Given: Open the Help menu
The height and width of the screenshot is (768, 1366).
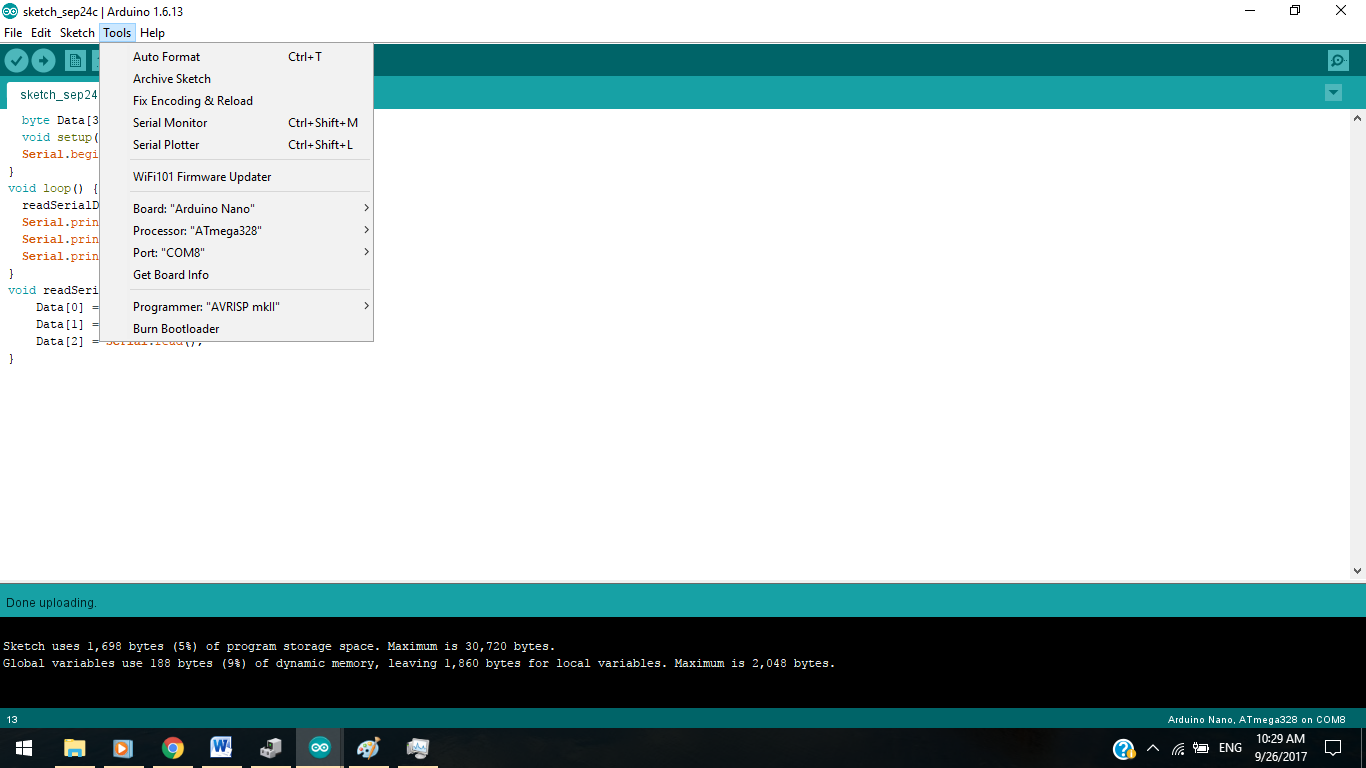Looking at the screenshot, I should [x=152, y=33].
